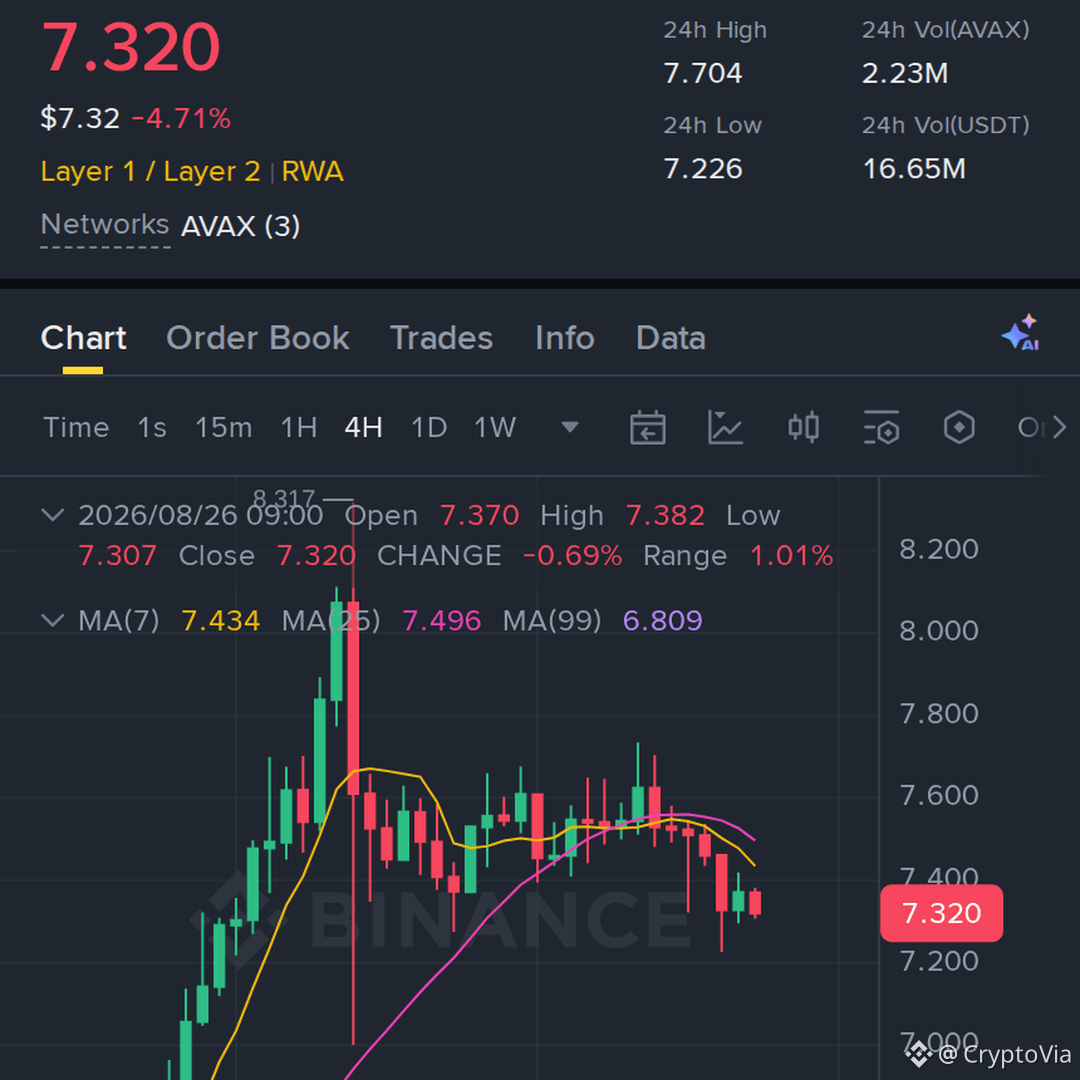Viewport: 1080px width, 1080px height.
Task: Click the 24h Vol(USDT) value 16.65M
Action: pyautogui.click(x=914, y=169)
